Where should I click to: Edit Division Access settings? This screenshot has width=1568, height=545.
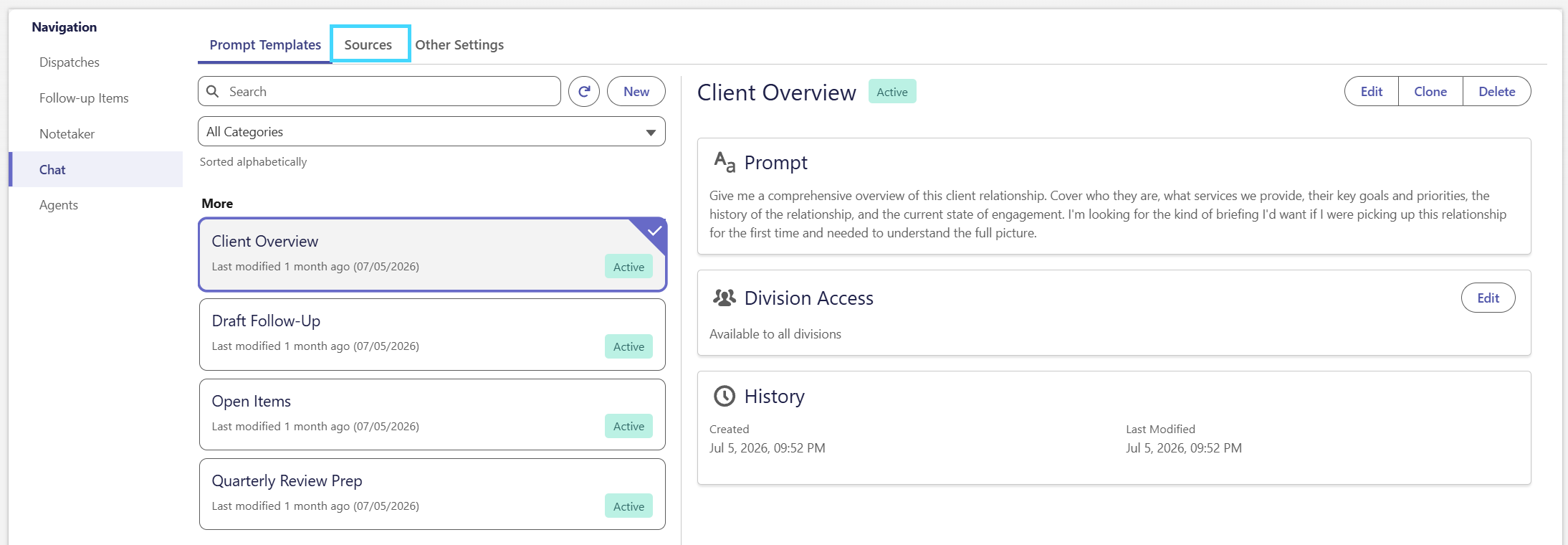(1488, 298)
